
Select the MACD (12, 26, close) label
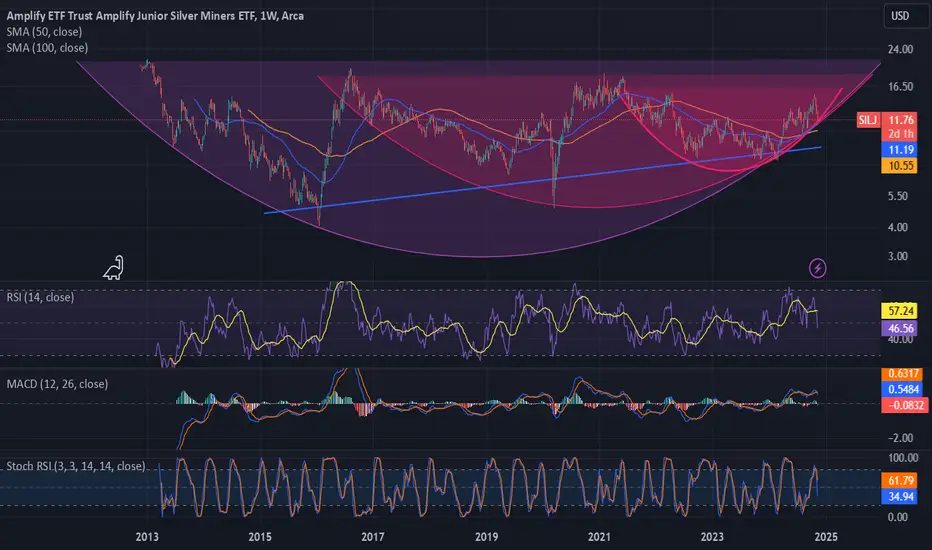pos(57,384)
